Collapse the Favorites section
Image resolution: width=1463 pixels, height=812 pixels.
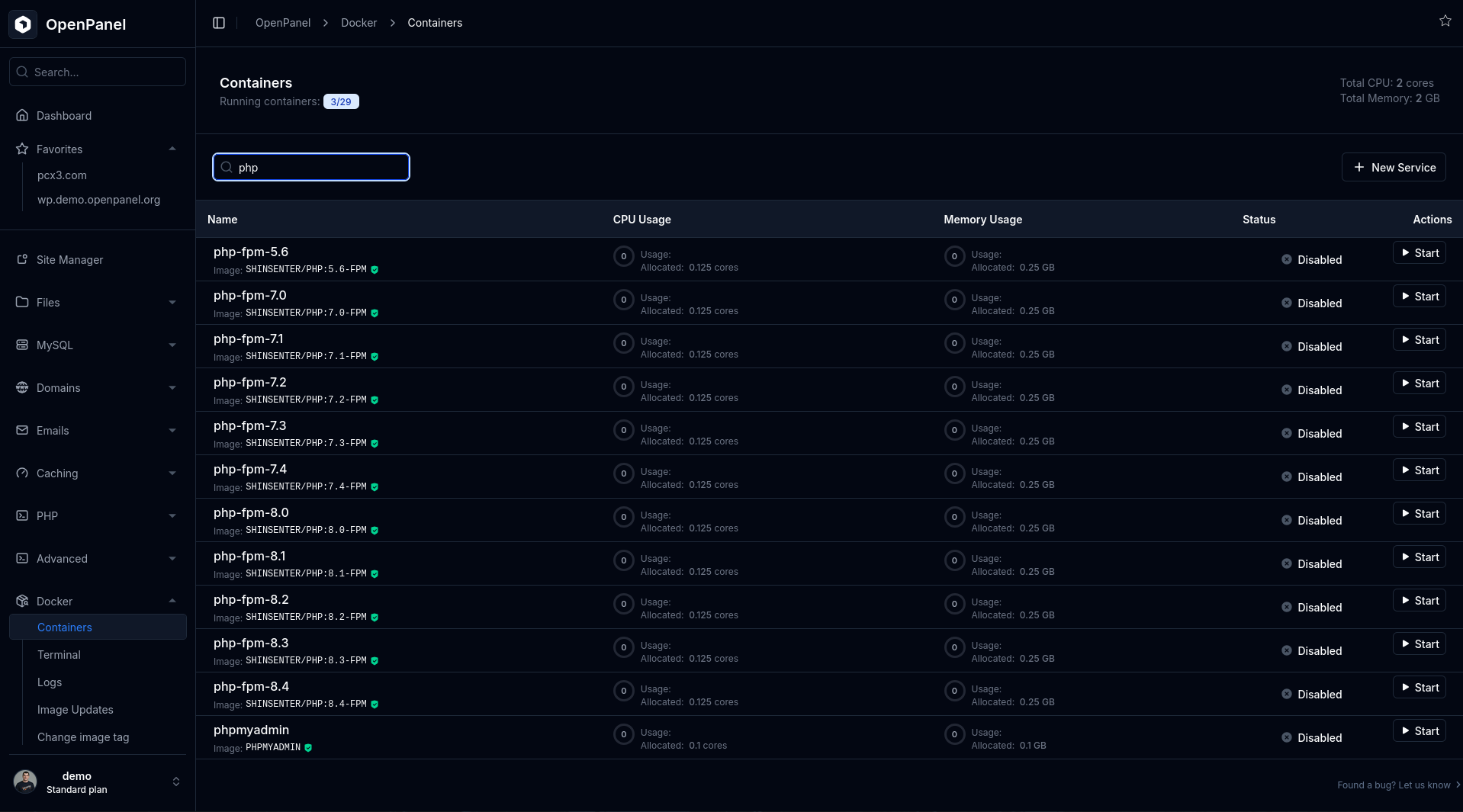[x=172, y=149]
